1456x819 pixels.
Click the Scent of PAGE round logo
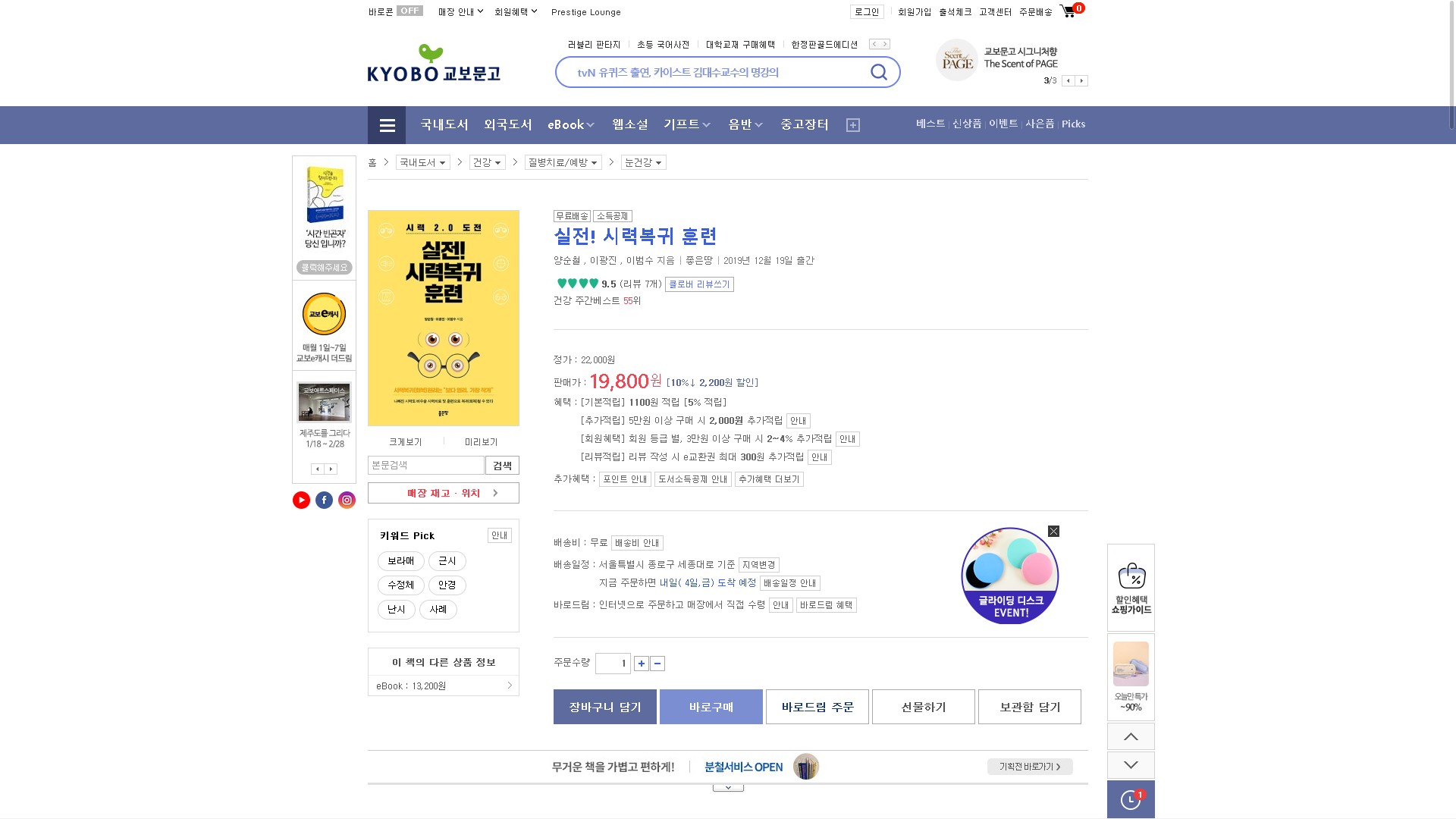pyautogui.click(x=957, y=60)
